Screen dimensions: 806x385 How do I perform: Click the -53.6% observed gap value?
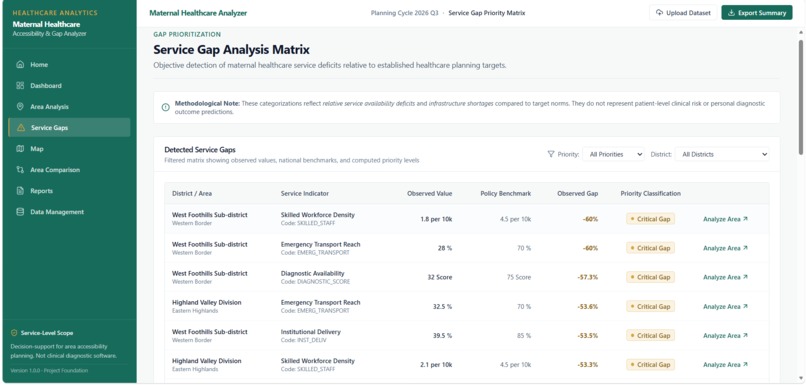pos(588,307)
